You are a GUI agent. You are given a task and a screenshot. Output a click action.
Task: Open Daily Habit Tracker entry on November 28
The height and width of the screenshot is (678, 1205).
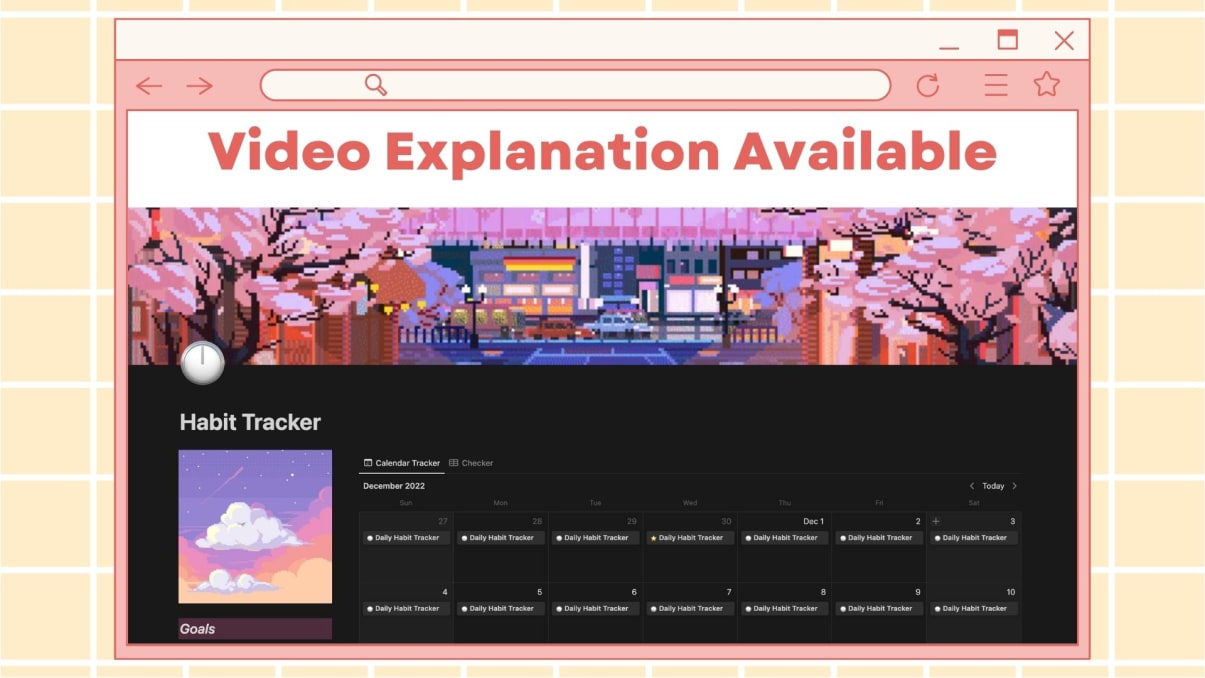pyautogui.click(x=501, y=538)
